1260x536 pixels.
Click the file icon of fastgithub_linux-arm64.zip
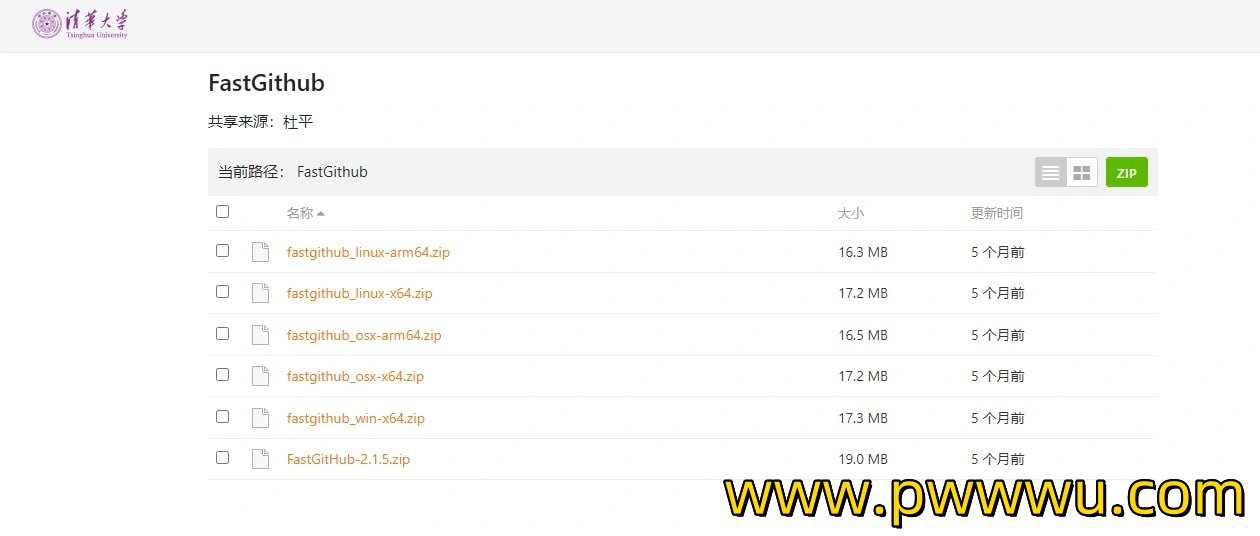pos(260,252)
